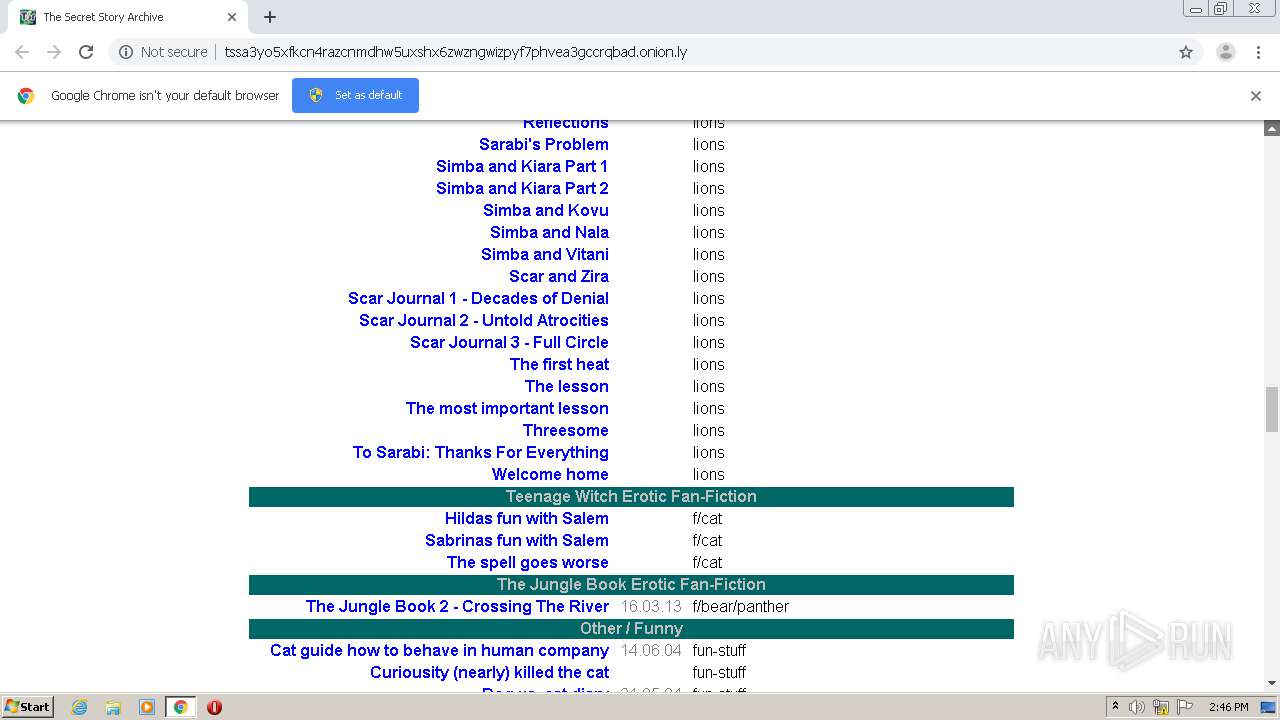Open Windows Media Player from taskbar
The width and height of the screenshot is (1280, 720).
pyautogui.click(x=147, y=707)
